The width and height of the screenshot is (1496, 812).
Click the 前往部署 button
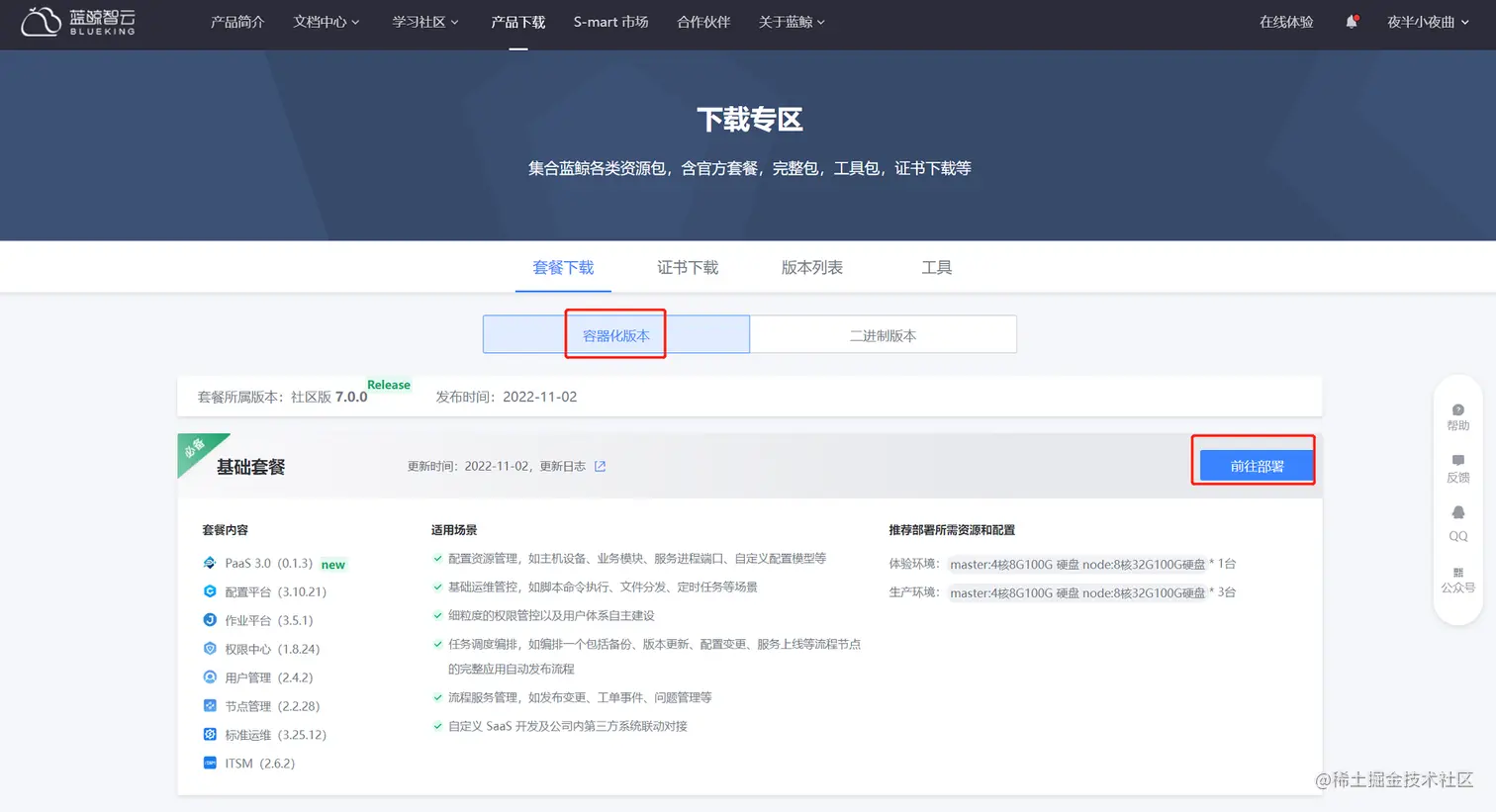(1257, 466)
